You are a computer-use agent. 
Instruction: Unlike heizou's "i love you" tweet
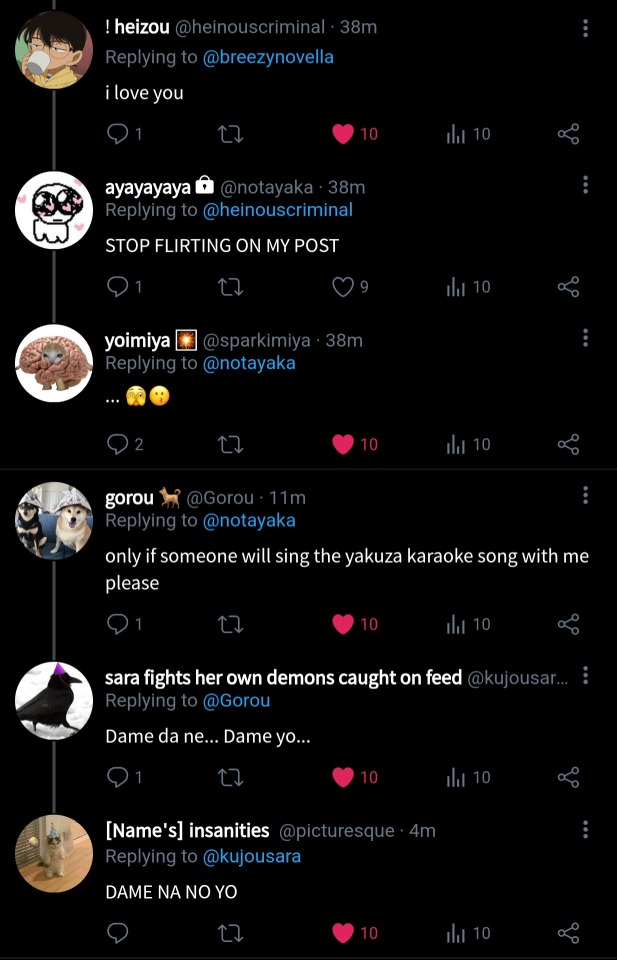343,134
